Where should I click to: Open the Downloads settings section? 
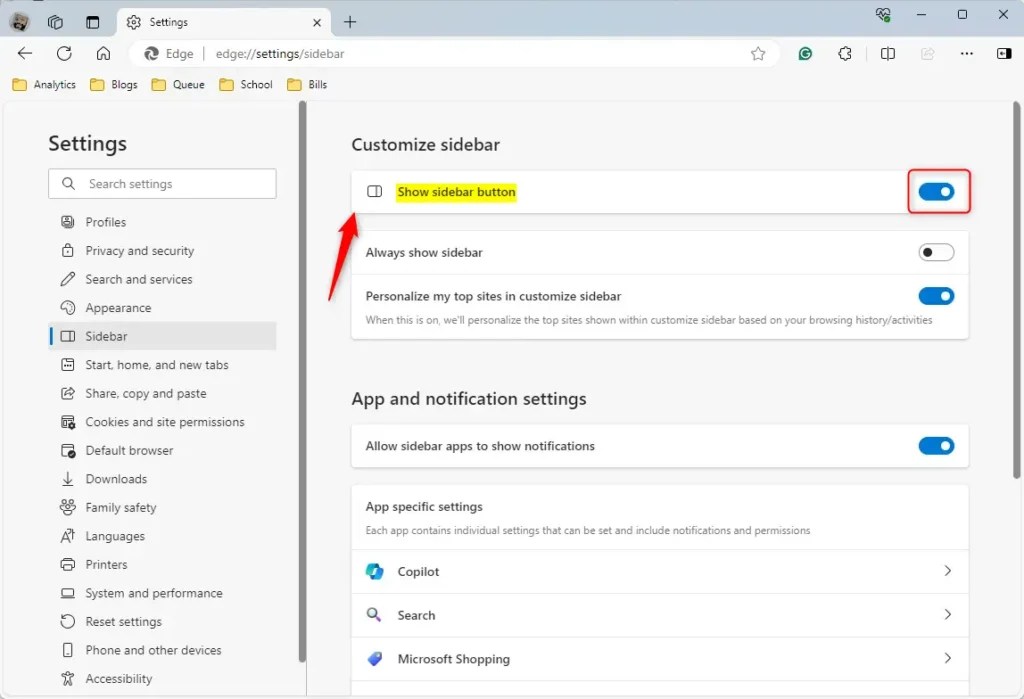(x=116, y=479)
